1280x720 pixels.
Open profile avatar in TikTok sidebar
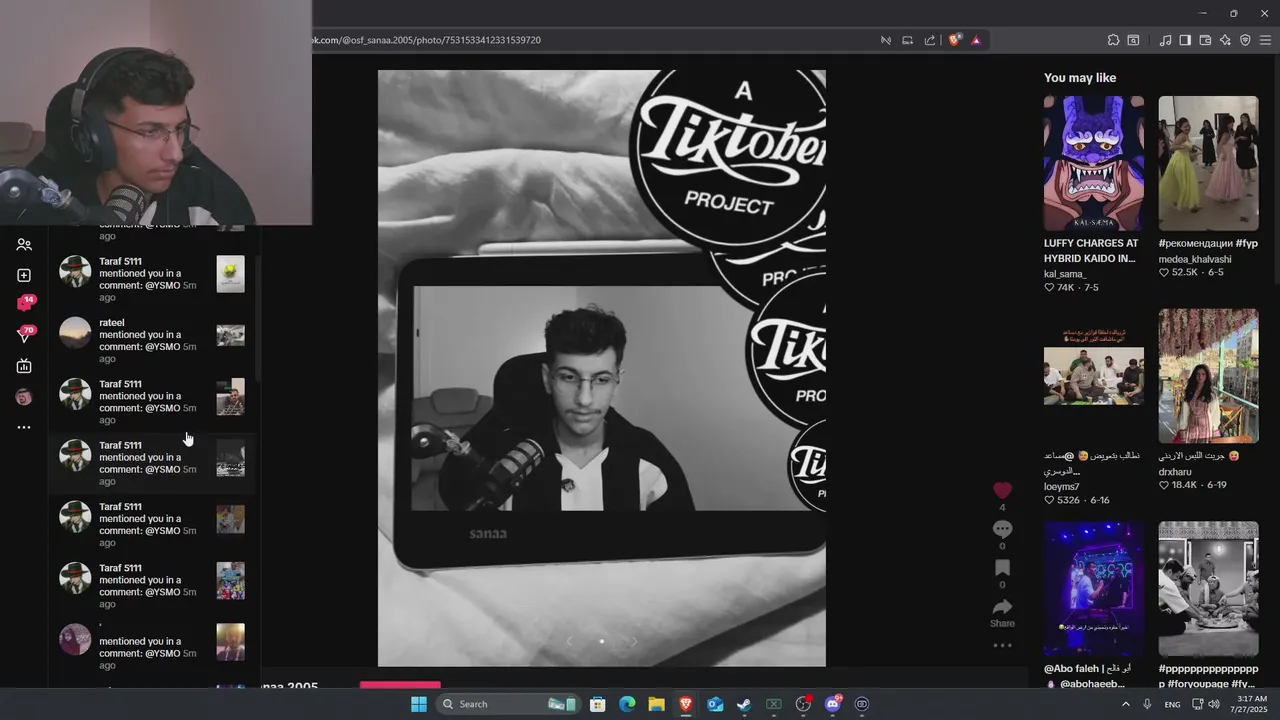[24, 397]
